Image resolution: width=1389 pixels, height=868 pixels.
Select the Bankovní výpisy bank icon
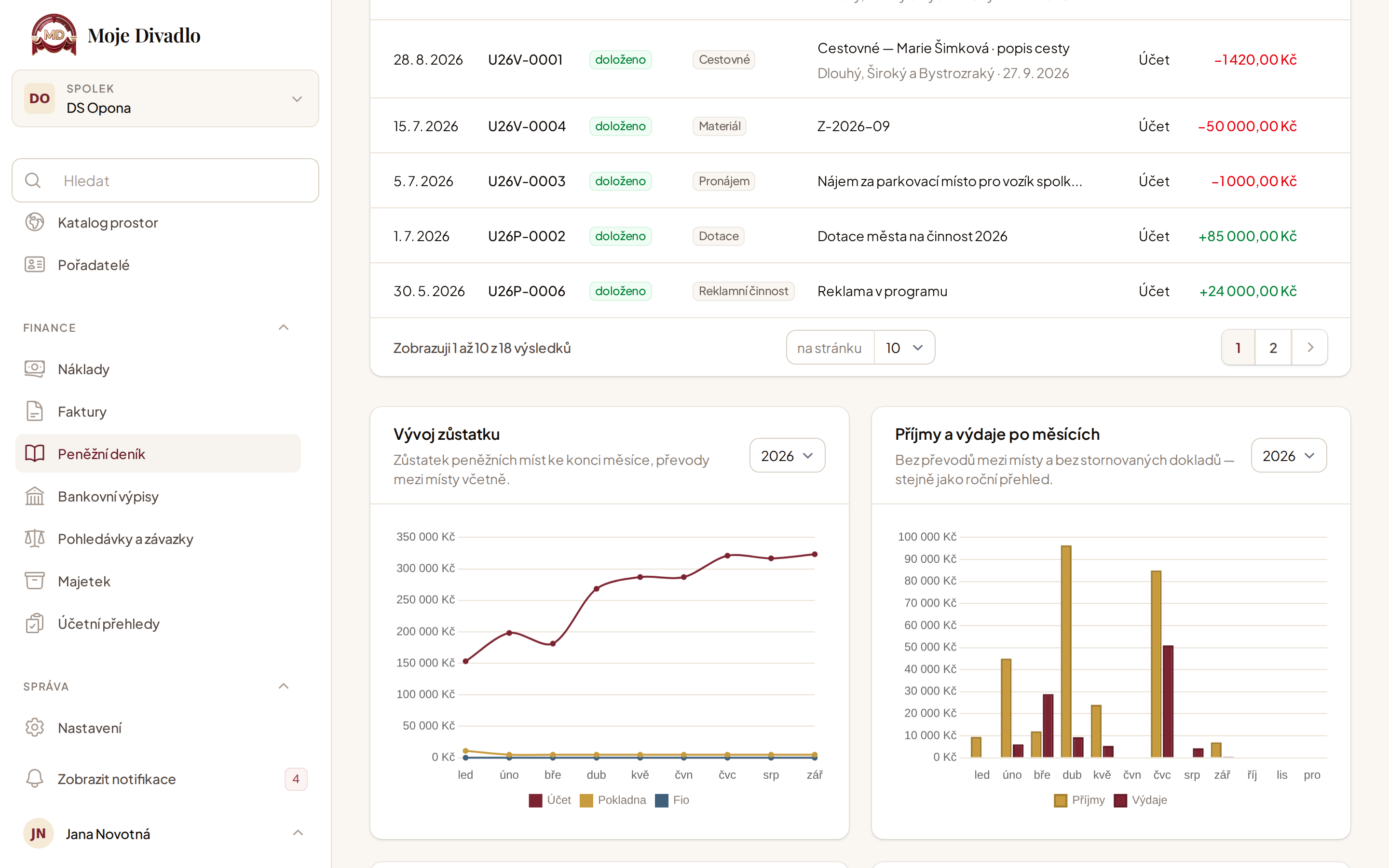[x=34, y=496]
